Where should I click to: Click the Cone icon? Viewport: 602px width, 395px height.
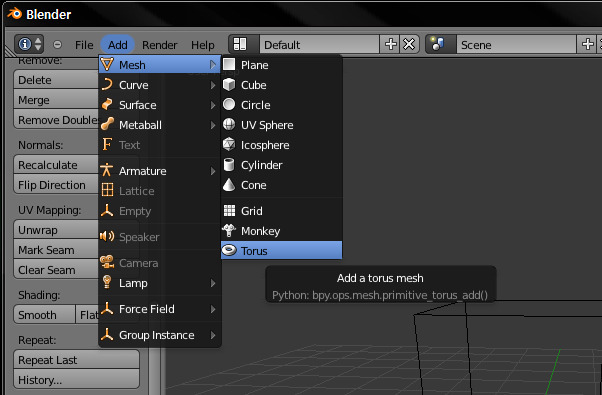229,184
